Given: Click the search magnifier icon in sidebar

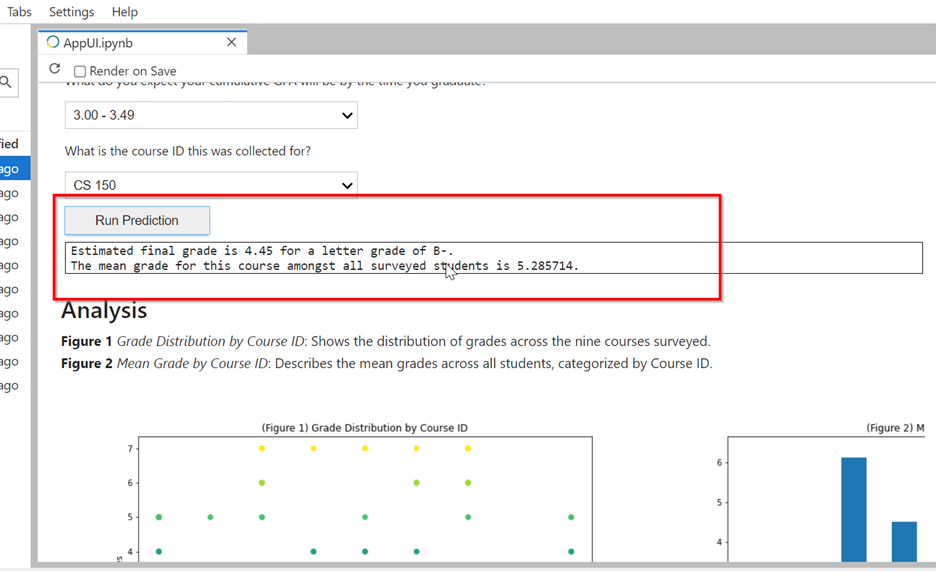Looking at the screenshot, I should [6, 82].
